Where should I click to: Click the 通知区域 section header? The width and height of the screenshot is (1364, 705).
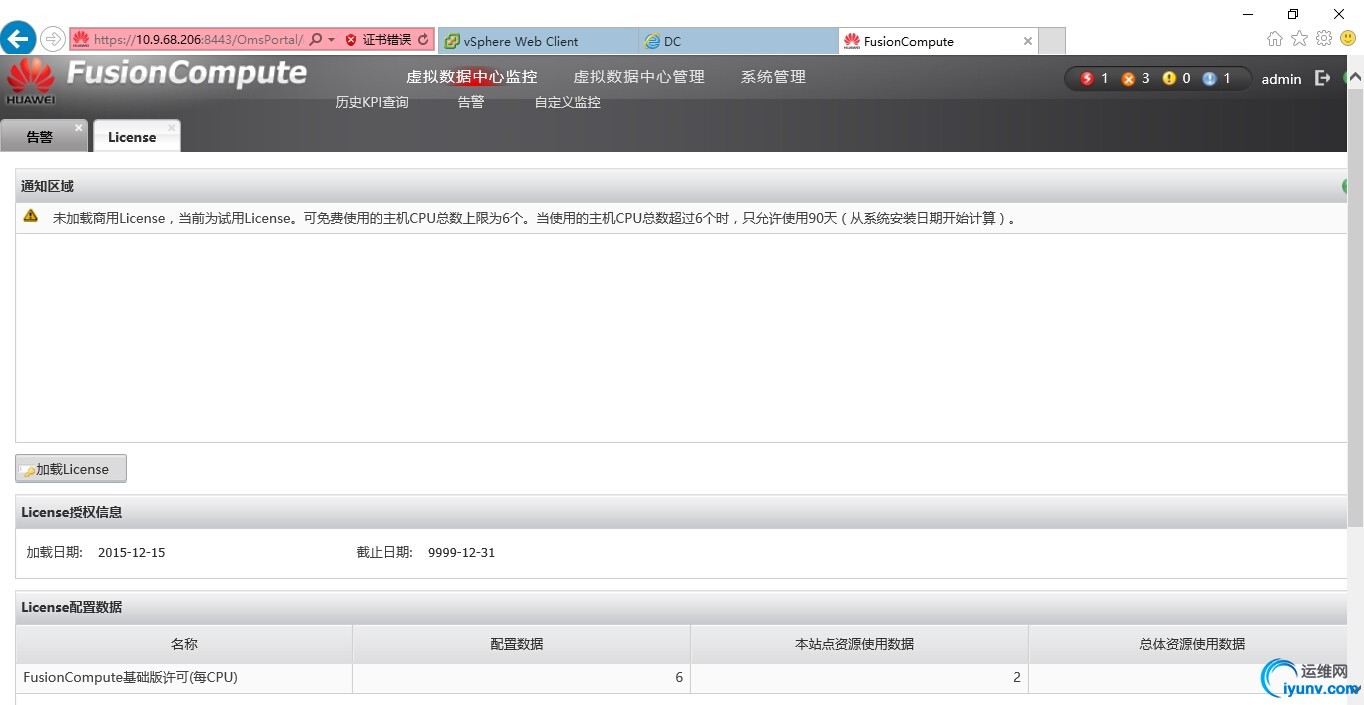tap(681, 186)
